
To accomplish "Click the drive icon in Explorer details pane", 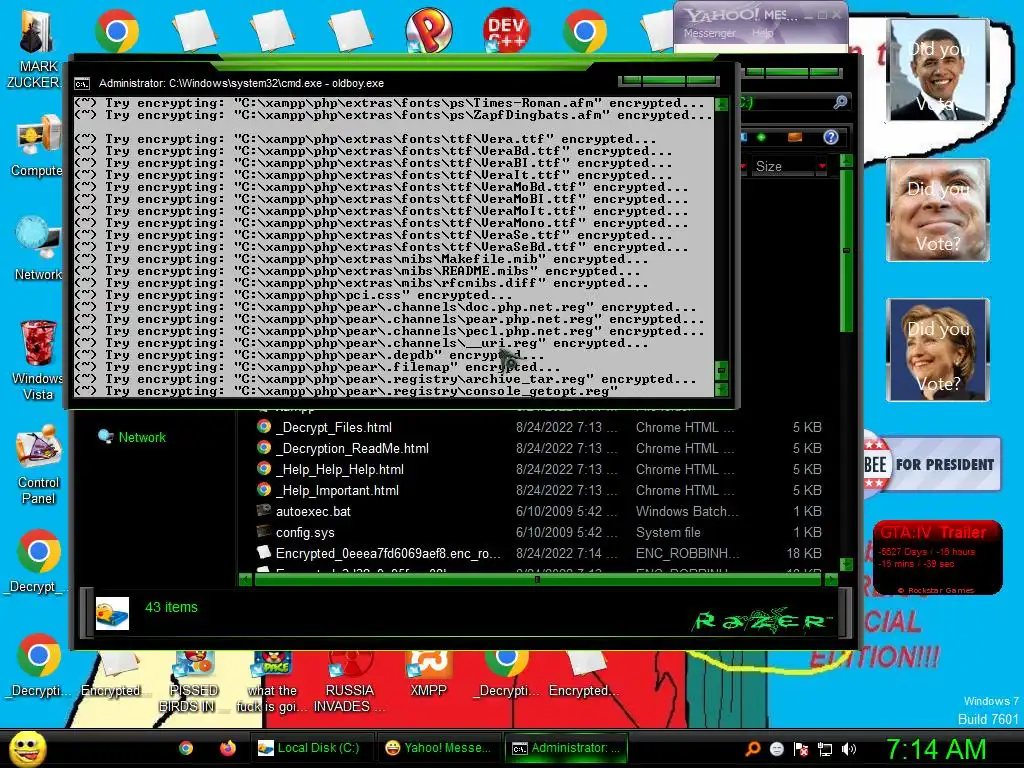I will coord(112,613).
